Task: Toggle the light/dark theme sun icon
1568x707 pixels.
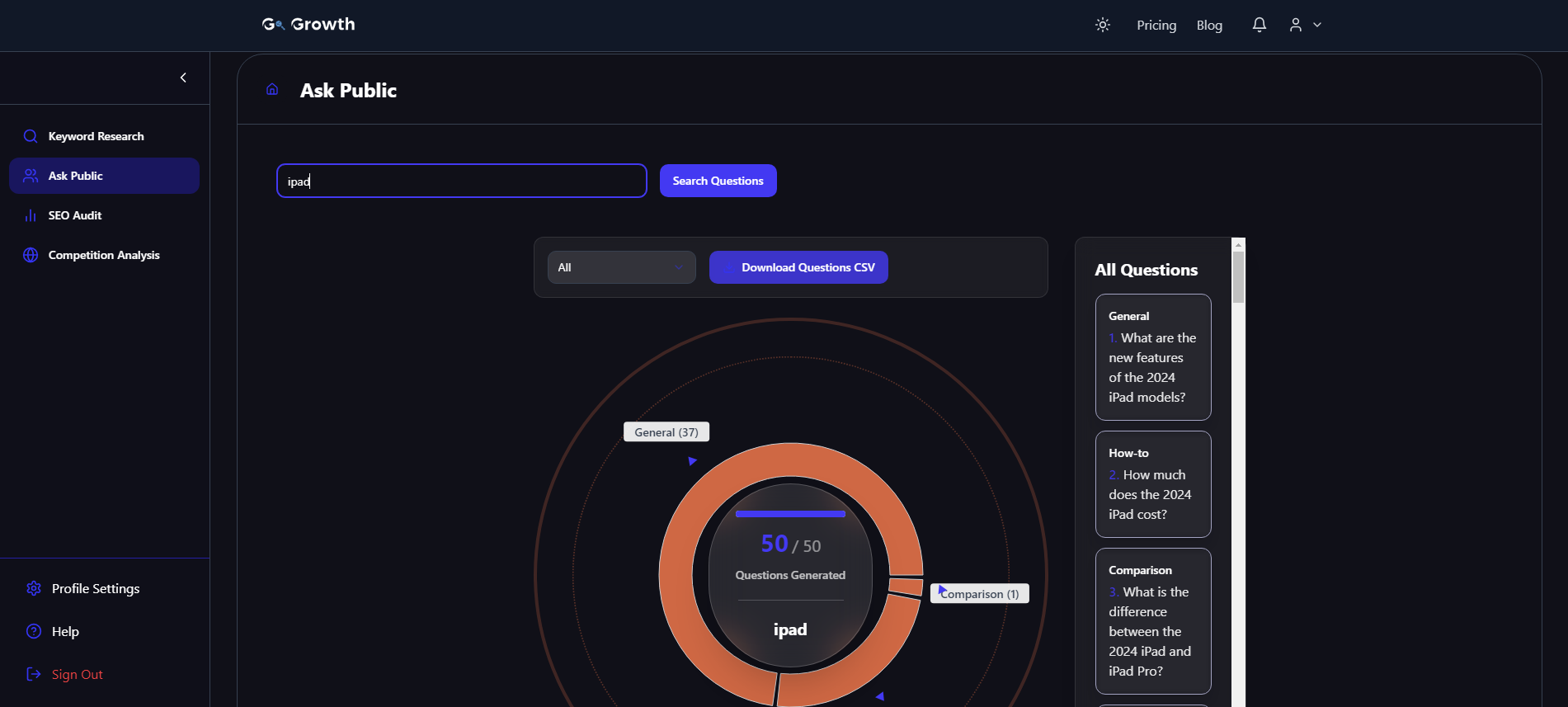Action: pos(1103,25)
